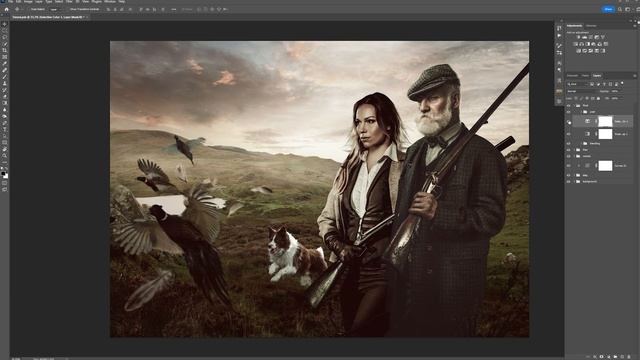The height and width of the screenshot is (360, 640).
Task: Open the layer Opacity dropdown
Action: coord(621,91)
